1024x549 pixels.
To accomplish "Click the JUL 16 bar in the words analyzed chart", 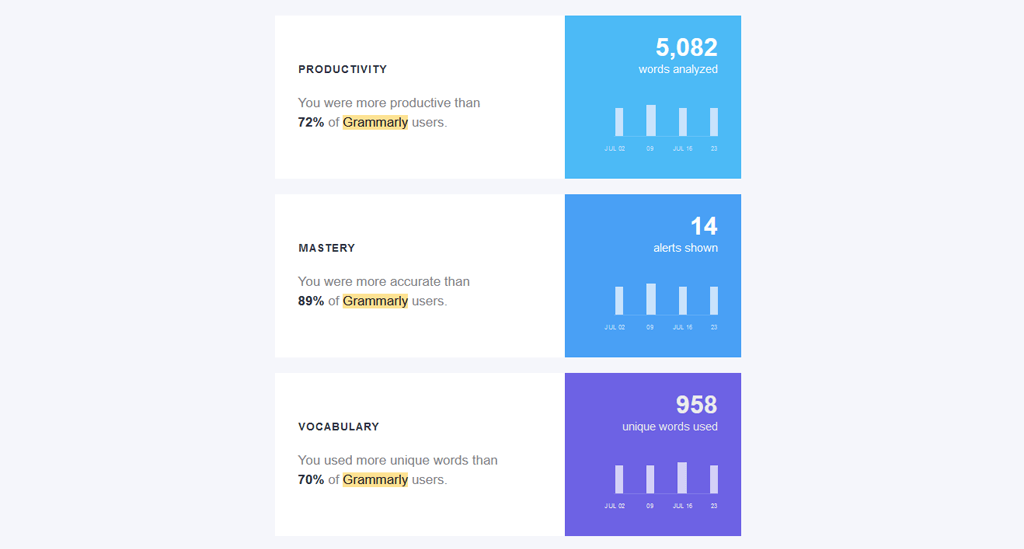I will [683, 122].
